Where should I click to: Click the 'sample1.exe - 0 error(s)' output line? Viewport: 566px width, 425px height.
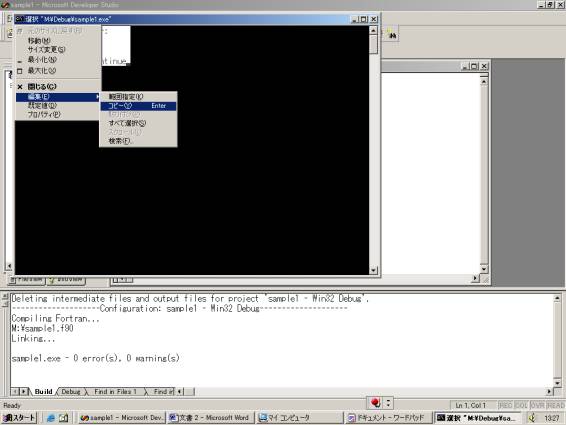point(96,359)
